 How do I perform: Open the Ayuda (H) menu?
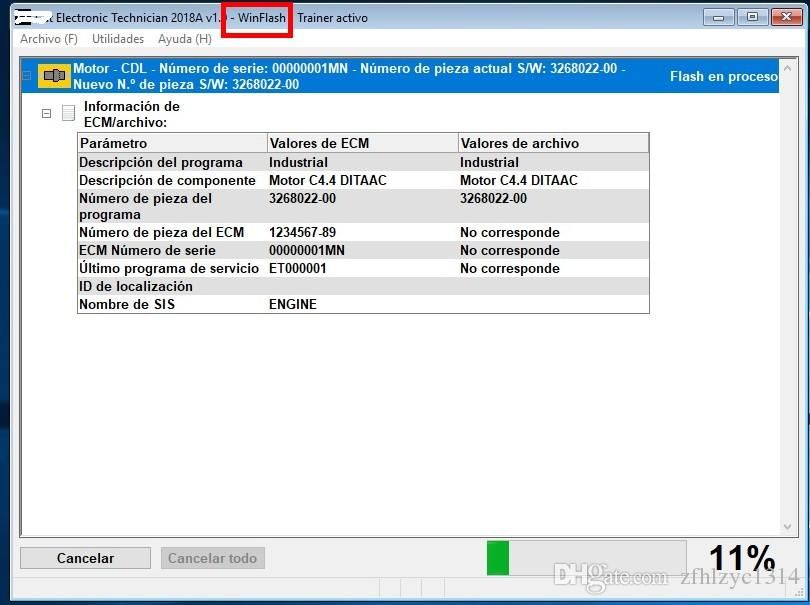tap(184, 39)
